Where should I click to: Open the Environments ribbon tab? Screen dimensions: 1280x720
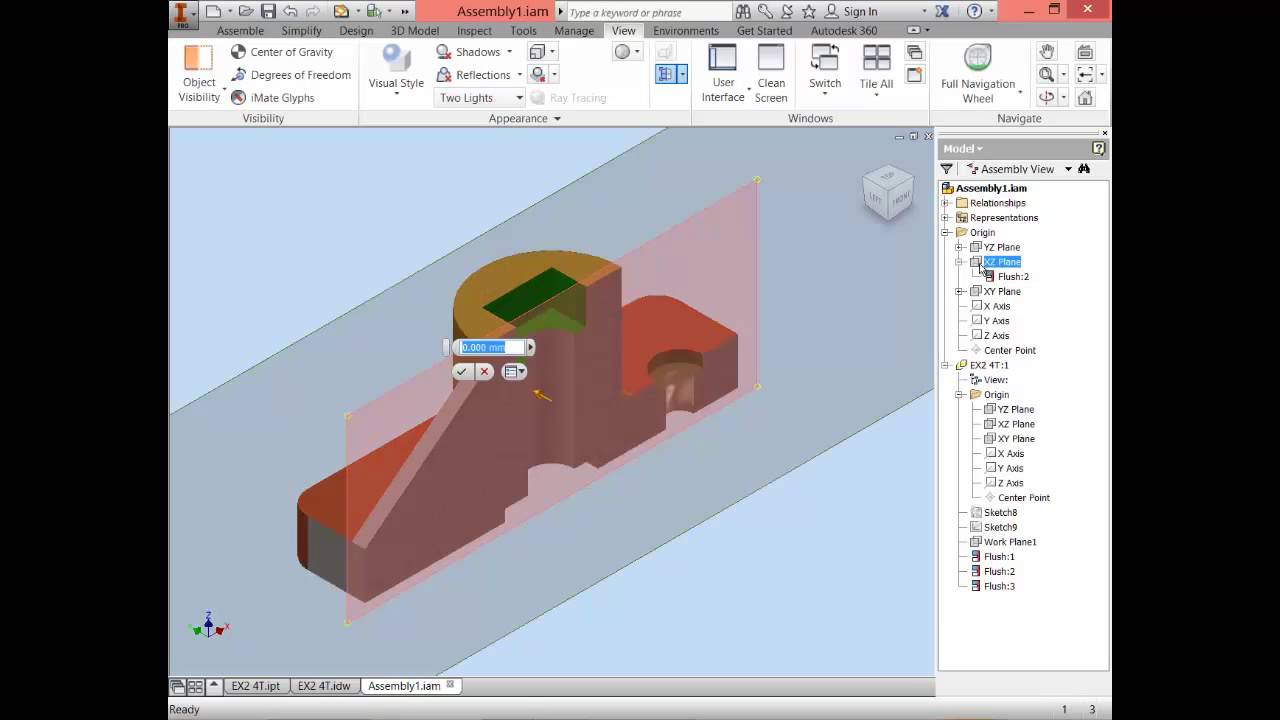click(685, 31)
